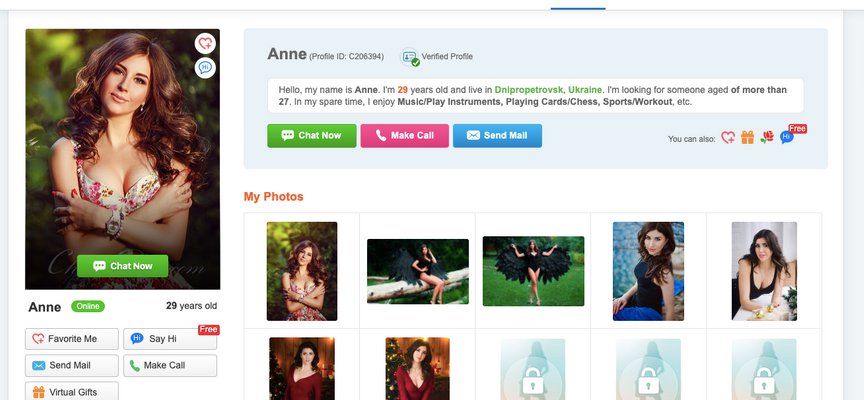Viewport: 864px width, 400px height.
Task: Click the free Hi icon beside 'You can also'
Action: click(787, 136)
